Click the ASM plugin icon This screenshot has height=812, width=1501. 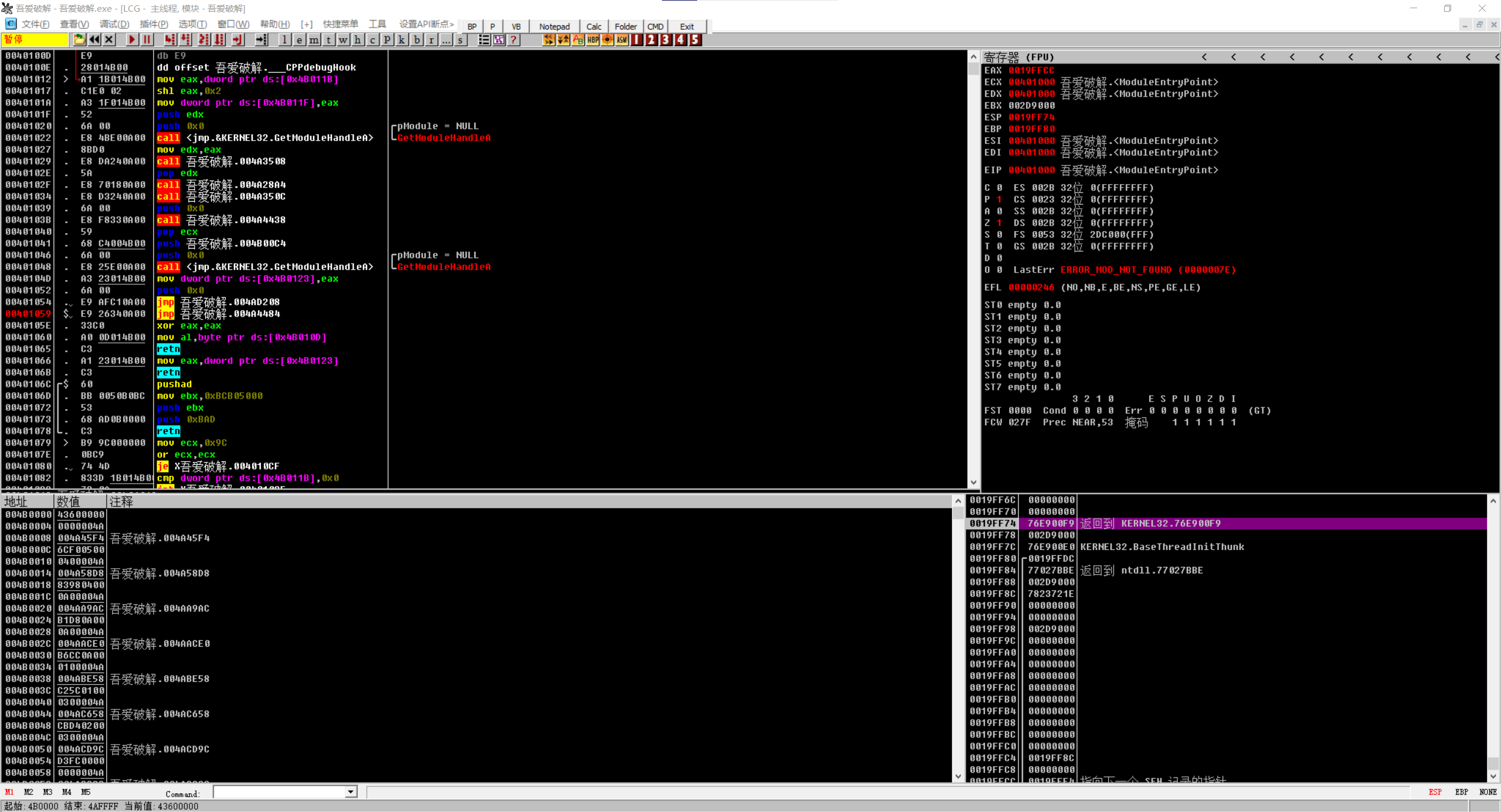[x=622, y=40]
